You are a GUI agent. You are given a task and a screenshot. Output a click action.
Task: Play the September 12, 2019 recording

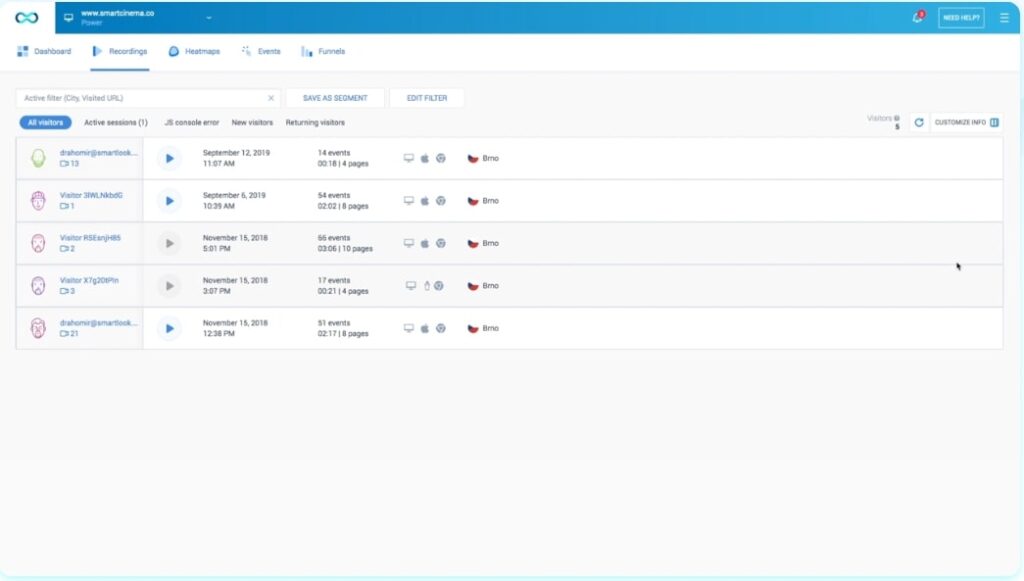[169, 158]
